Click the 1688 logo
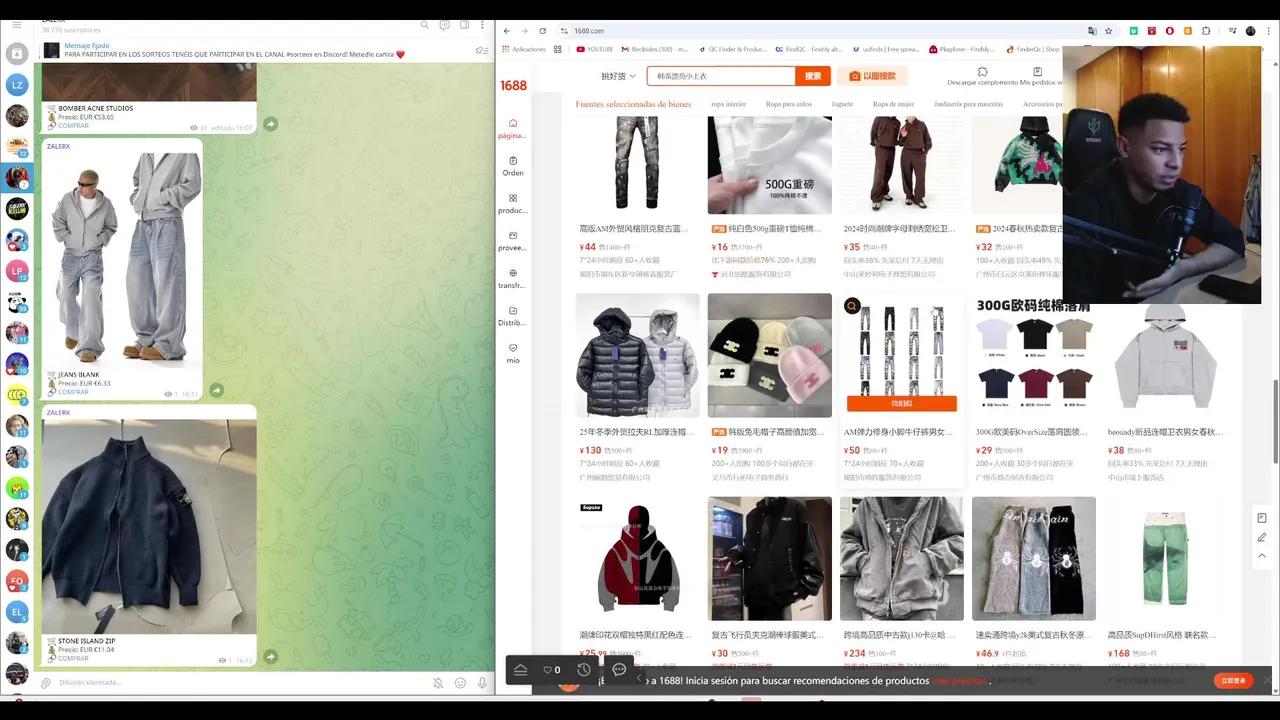 [513, 86]
